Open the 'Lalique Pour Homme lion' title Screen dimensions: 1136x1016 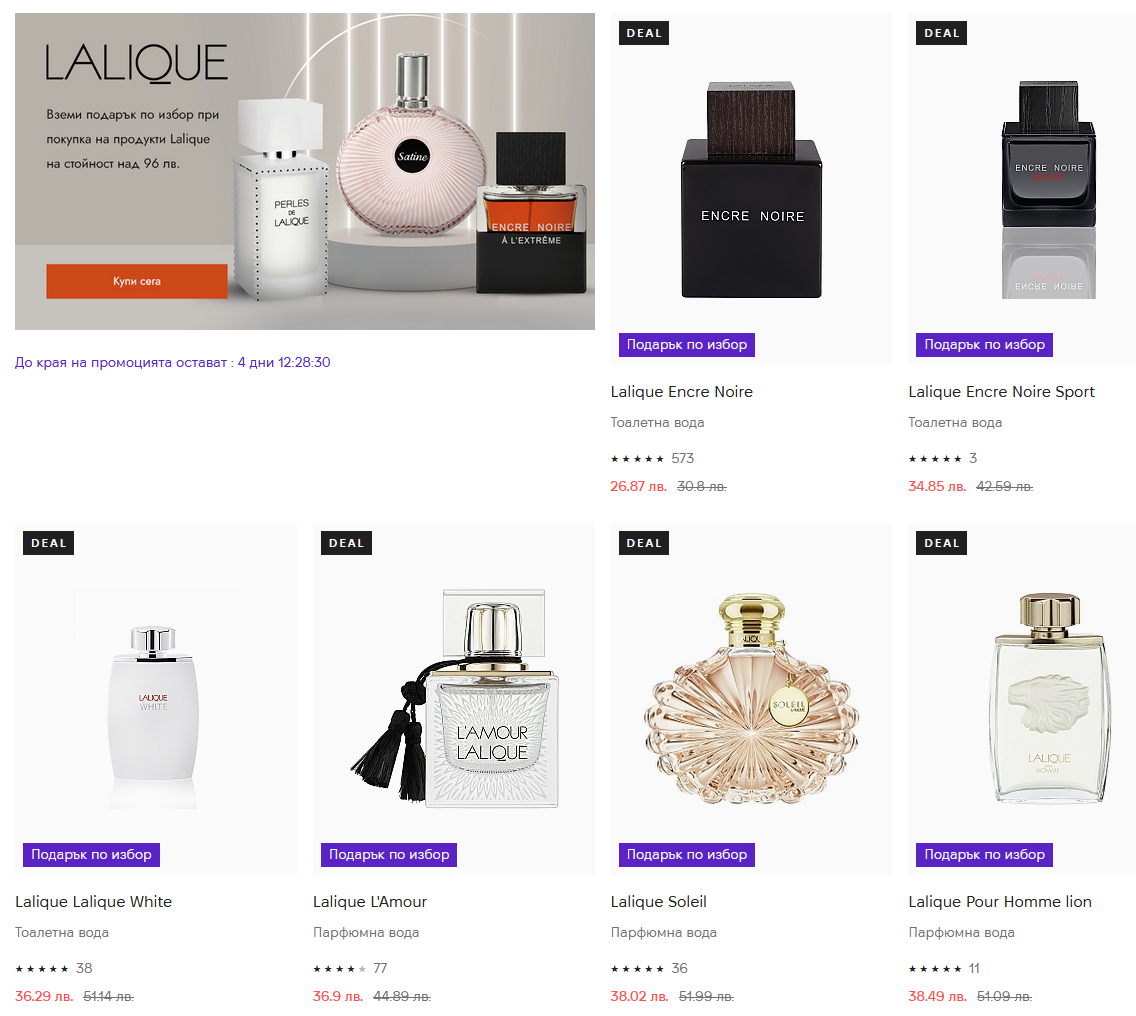(x=1000, y=902)
